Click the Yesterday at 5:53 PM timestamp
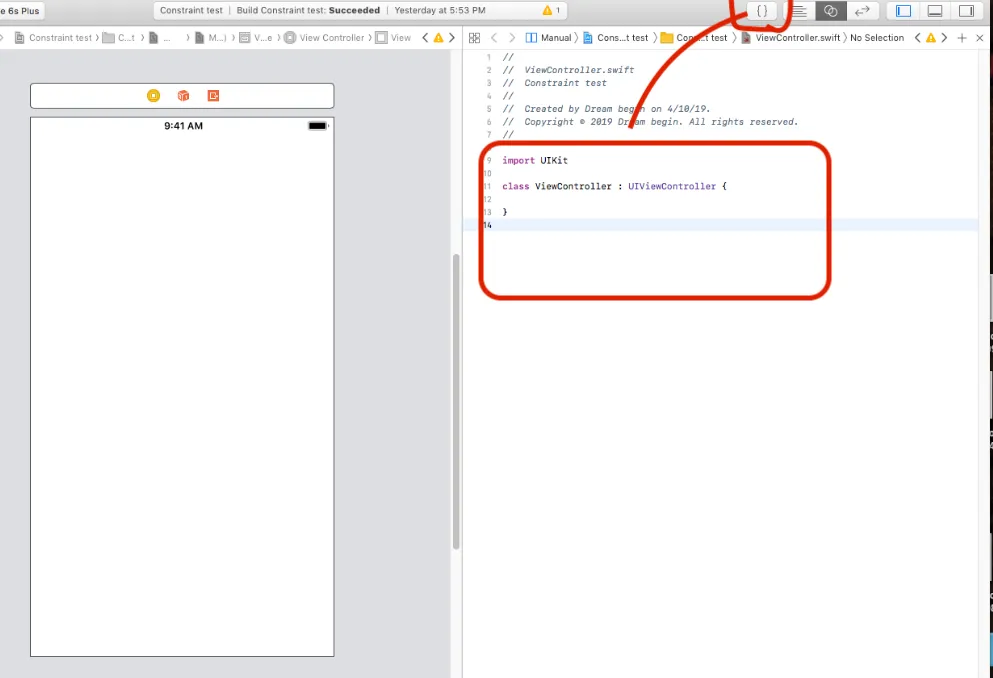The height and width of the screenshot is (678, 993). [440, 10]
